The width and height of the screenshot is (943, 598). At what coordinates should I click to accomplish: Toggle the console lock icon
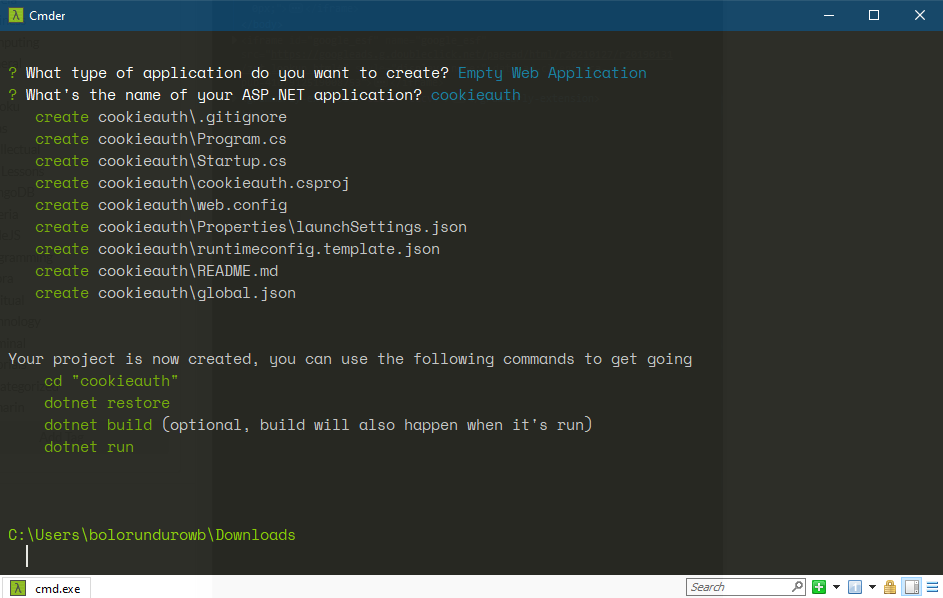tap(890, 587)
